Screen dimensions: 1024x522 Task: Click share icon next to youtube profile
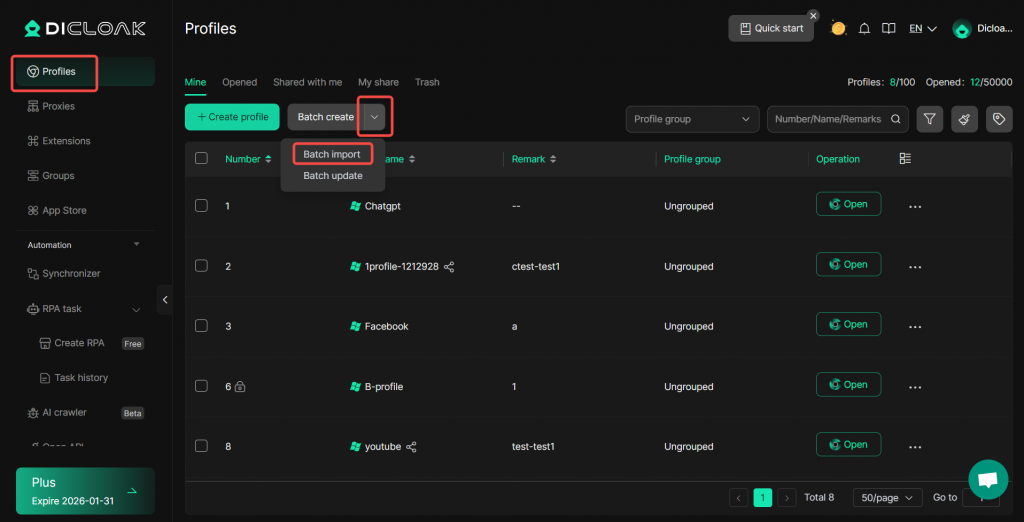click(411, 447)
